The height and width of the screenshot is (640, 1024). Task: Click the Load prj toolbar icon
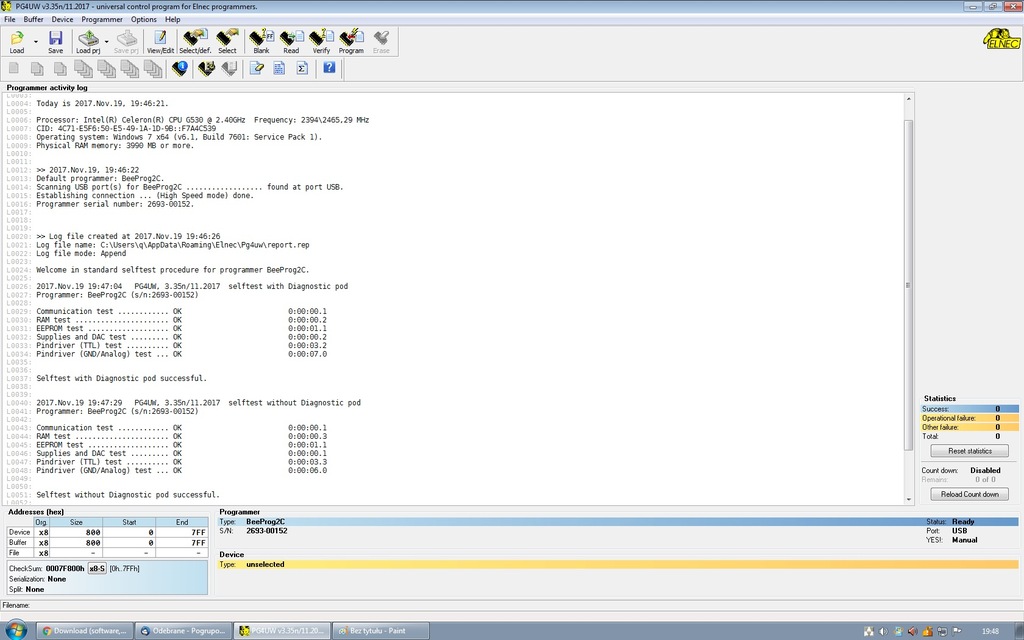coord(88,42)
